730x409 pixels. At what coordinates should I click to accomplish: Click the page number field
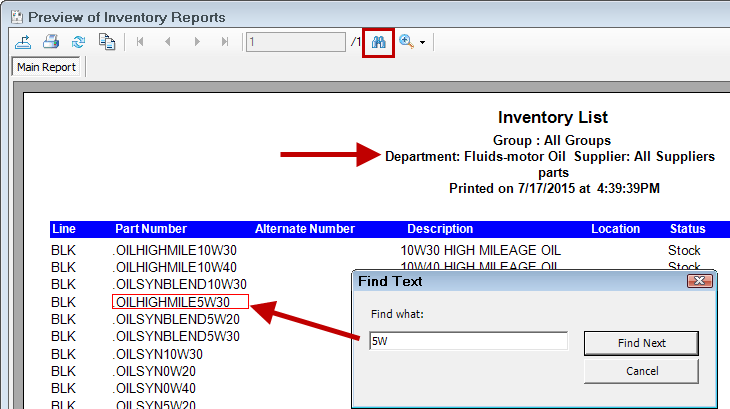point(295,42)
